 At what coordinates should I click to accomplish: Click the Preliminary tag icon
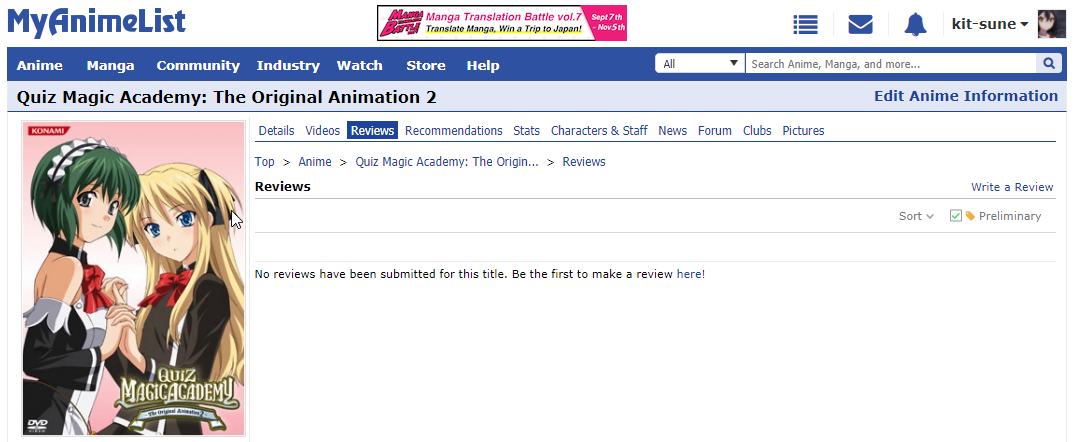pos(970,216)
